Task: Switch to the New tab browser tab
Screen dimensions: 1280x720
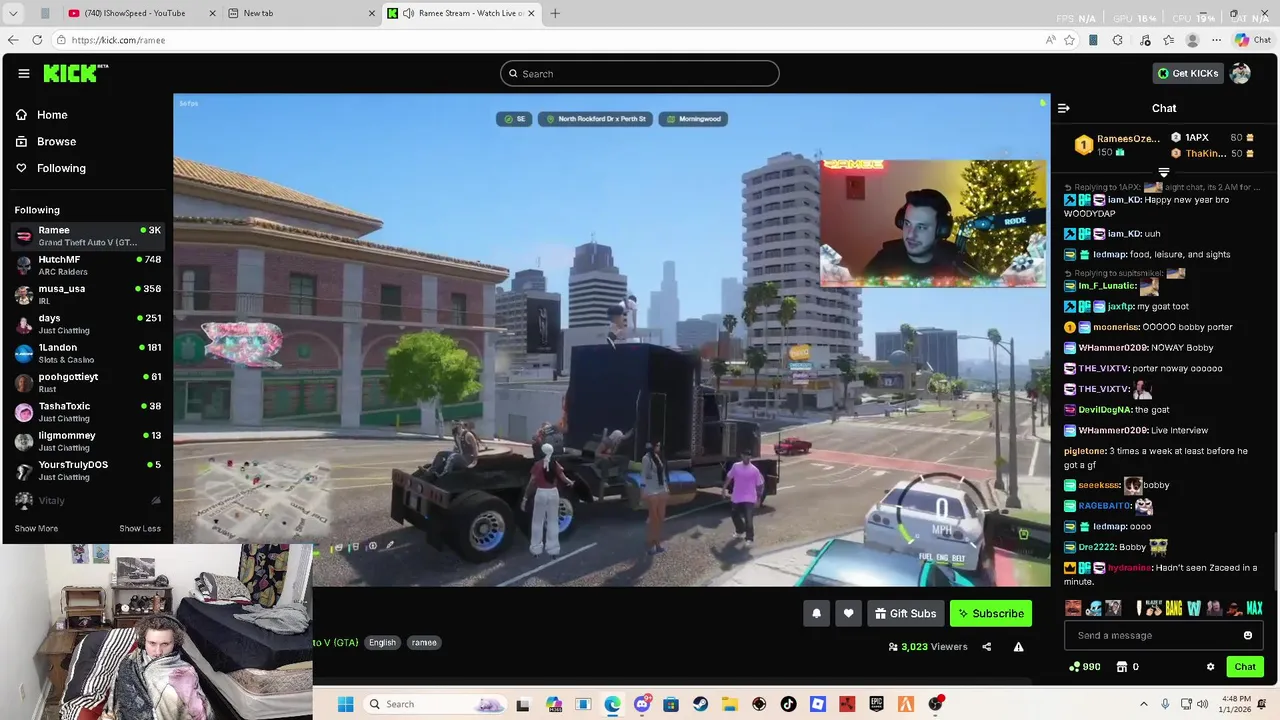Action: tap(300, 13)
